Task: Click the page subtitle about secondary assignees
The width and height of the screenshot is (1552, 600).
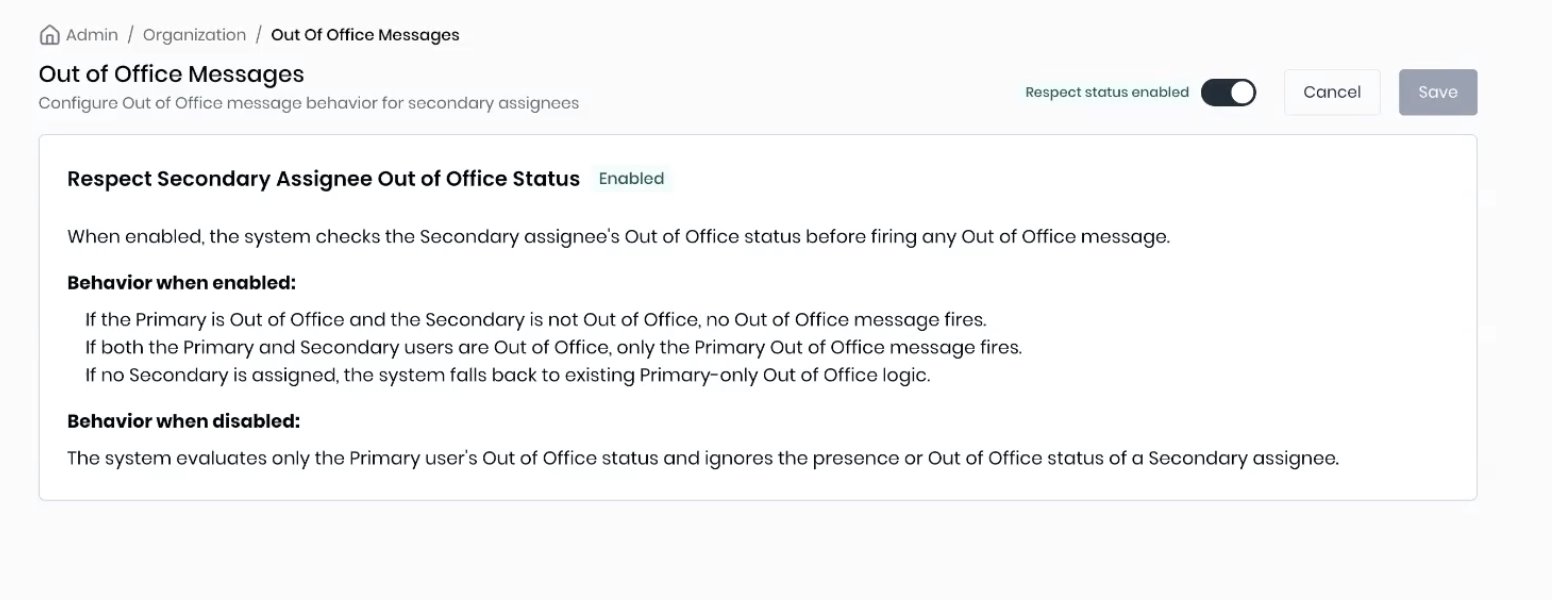Action: click(308, 102)
